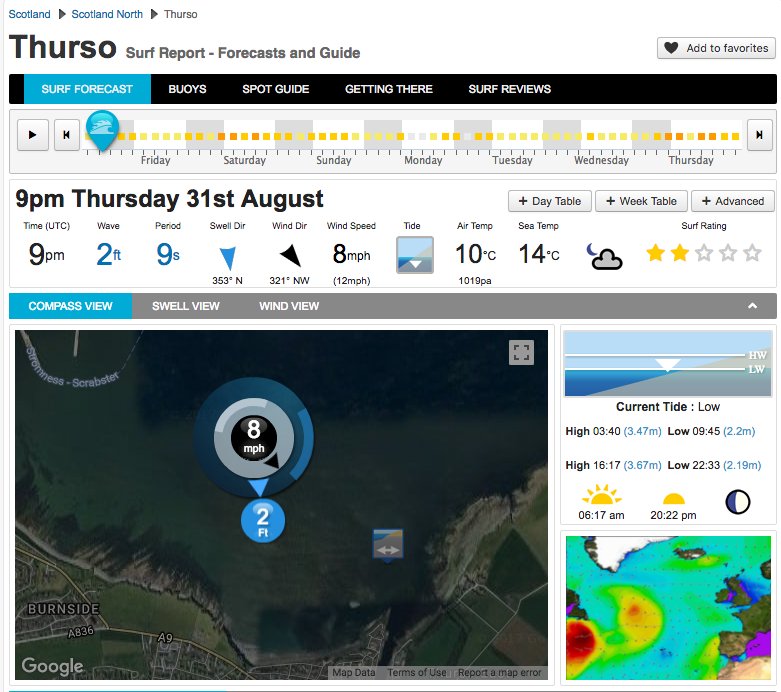Skip to end of forecast timeline
The height and width of the screenshot is (692, 781).
point(759,135)
